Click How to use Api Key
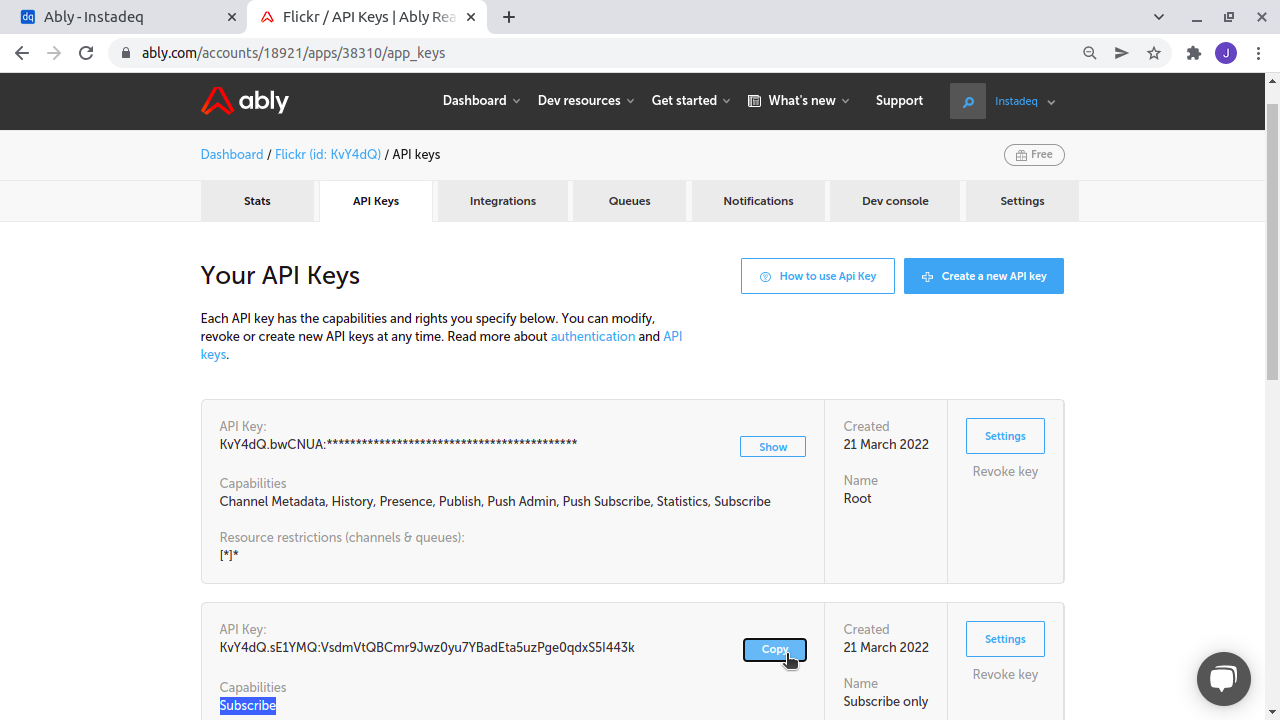Image resolution: width=1280 pixels, height=720 pixels. click(x=818, y=276)
